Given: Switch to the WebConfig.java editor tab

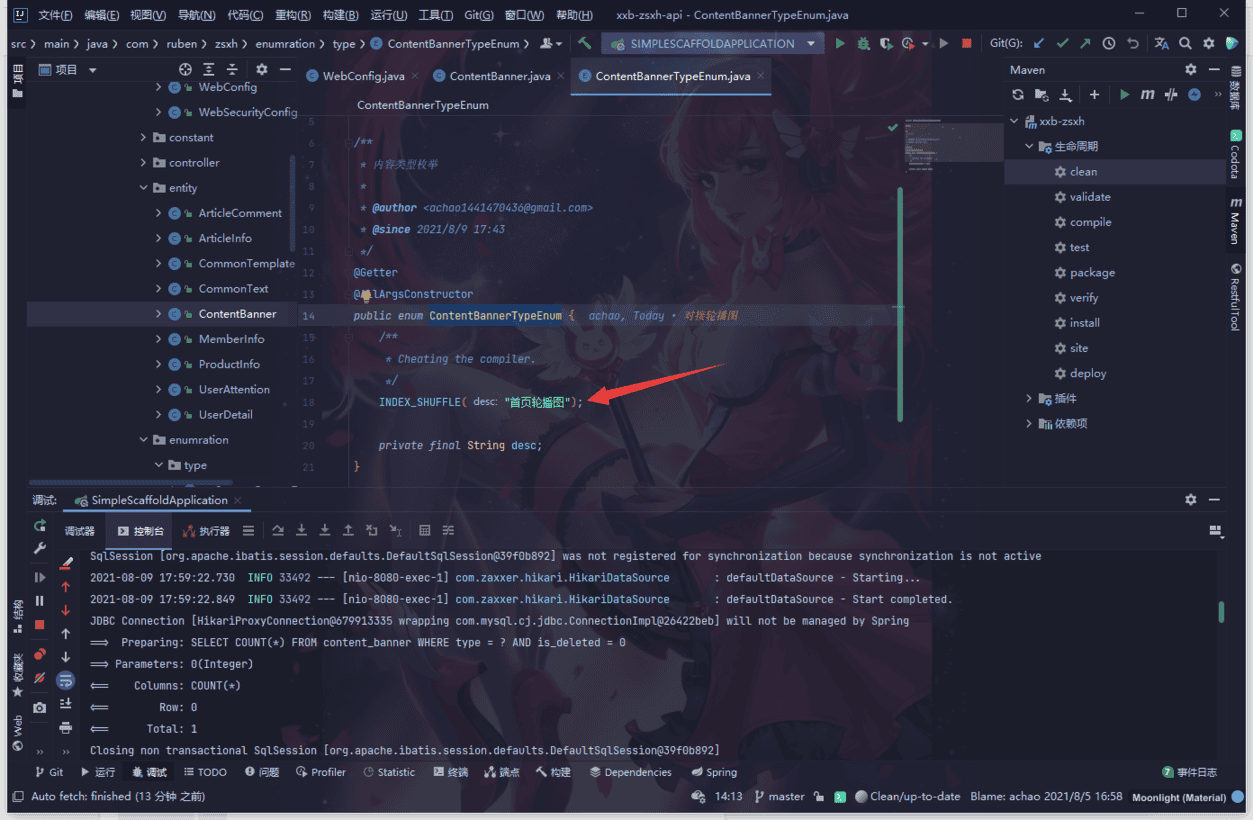Looking at the screenshot, I should [x=355, y=77].
